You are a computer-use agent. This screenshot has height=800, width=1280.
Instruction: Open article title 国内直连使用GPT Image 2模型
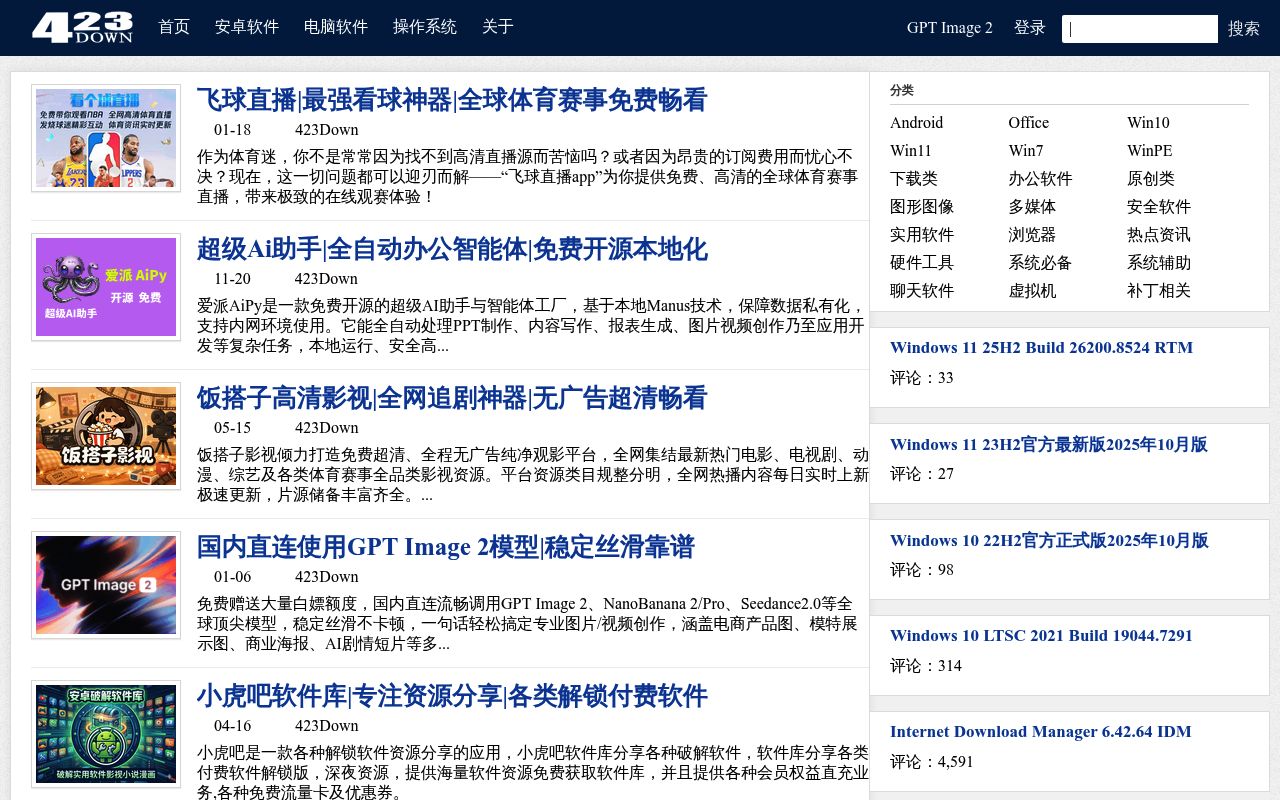click(x=445, y=547)
